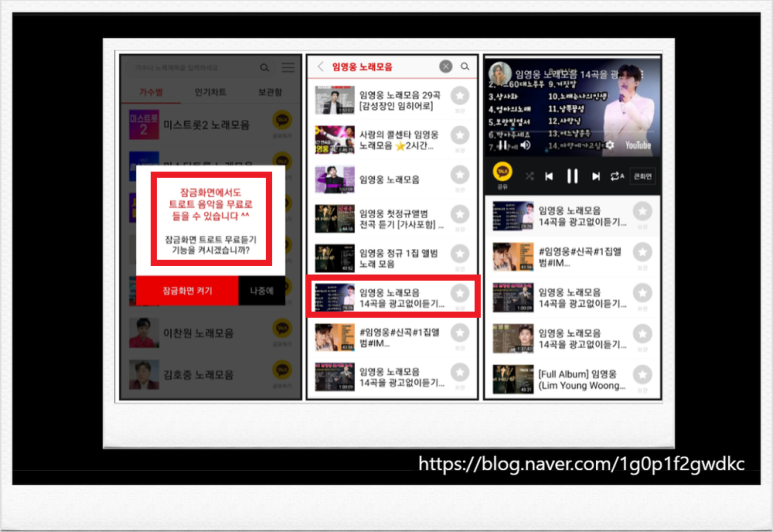
Task: Click the search magnifier in the left screen
Action: (x=264, y=68)
